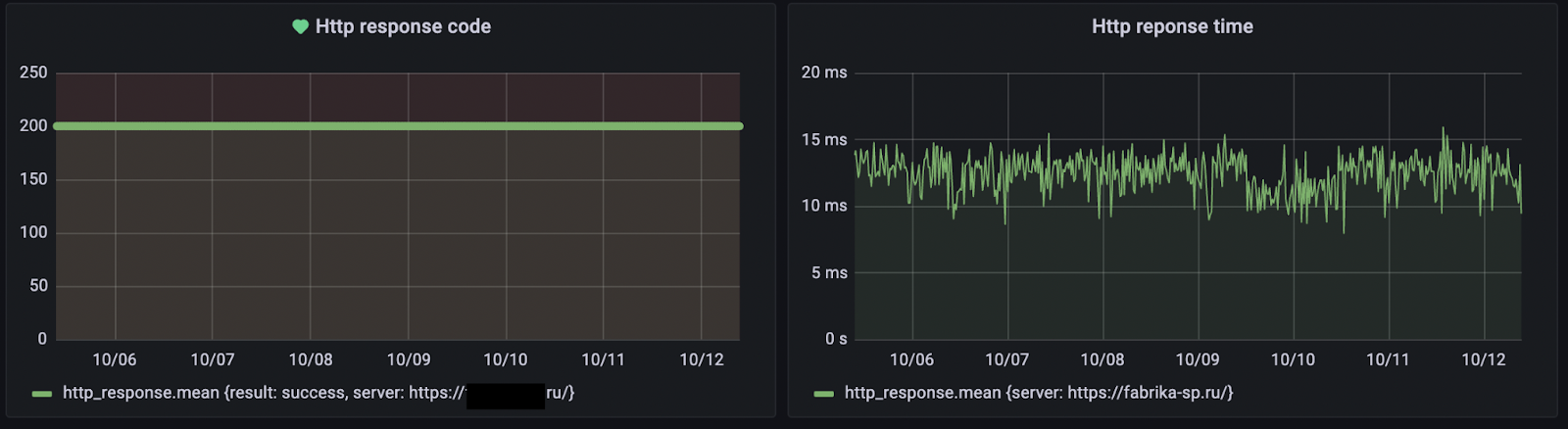Click the flat green 200 response code line

[x=398, y=126]
